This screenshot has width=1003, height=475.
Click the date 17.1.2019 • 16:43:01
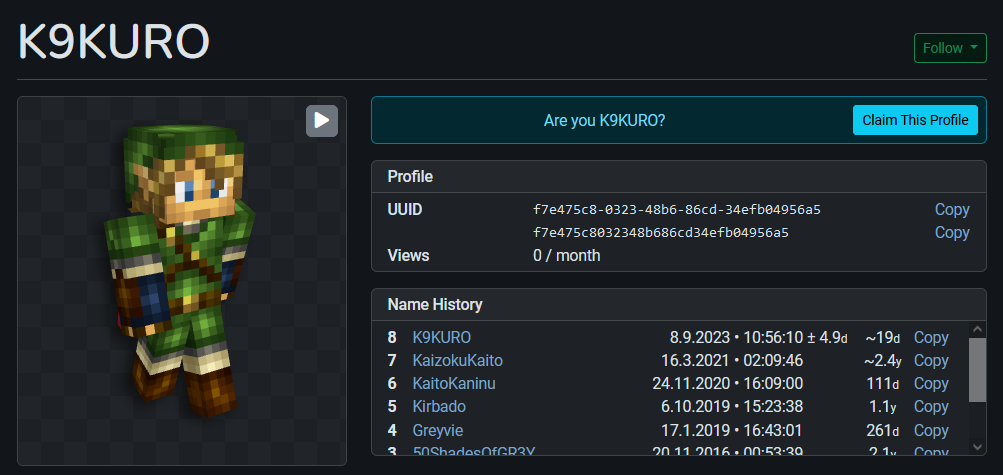(x=732, y=430)
